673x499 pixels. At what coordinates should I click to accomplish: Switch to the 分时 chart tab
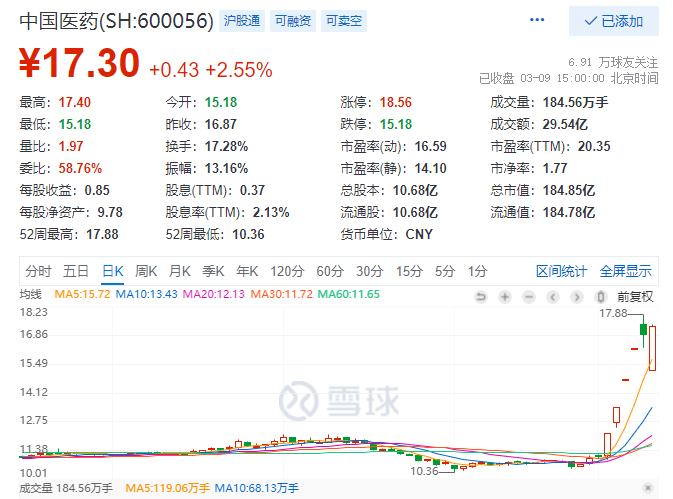click(38, 271)
